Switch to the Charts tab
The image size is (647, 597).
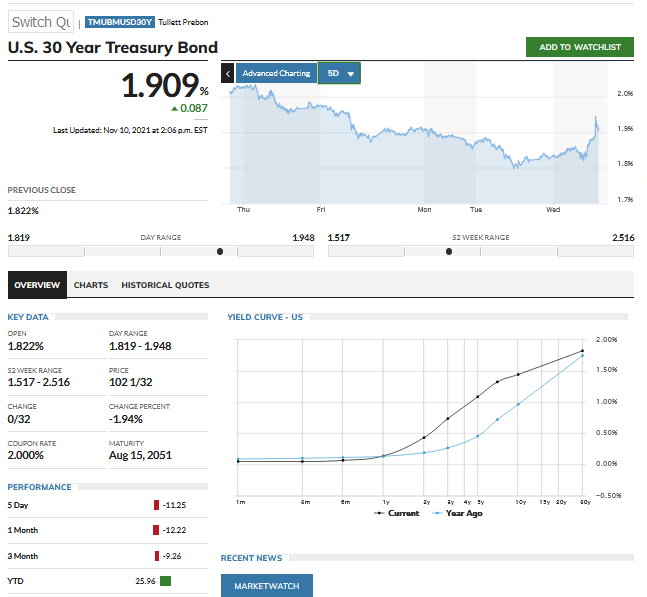91,285
